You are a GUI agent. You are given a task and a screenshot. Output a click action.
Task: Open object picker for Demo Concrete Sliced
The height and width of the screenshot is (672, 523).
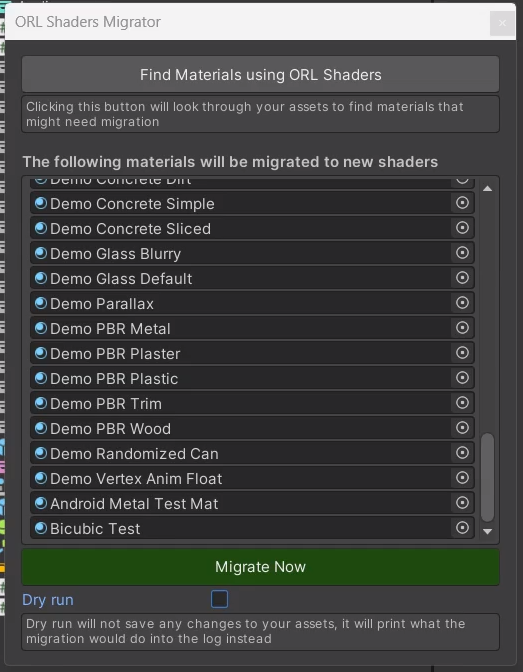point(462,228)
